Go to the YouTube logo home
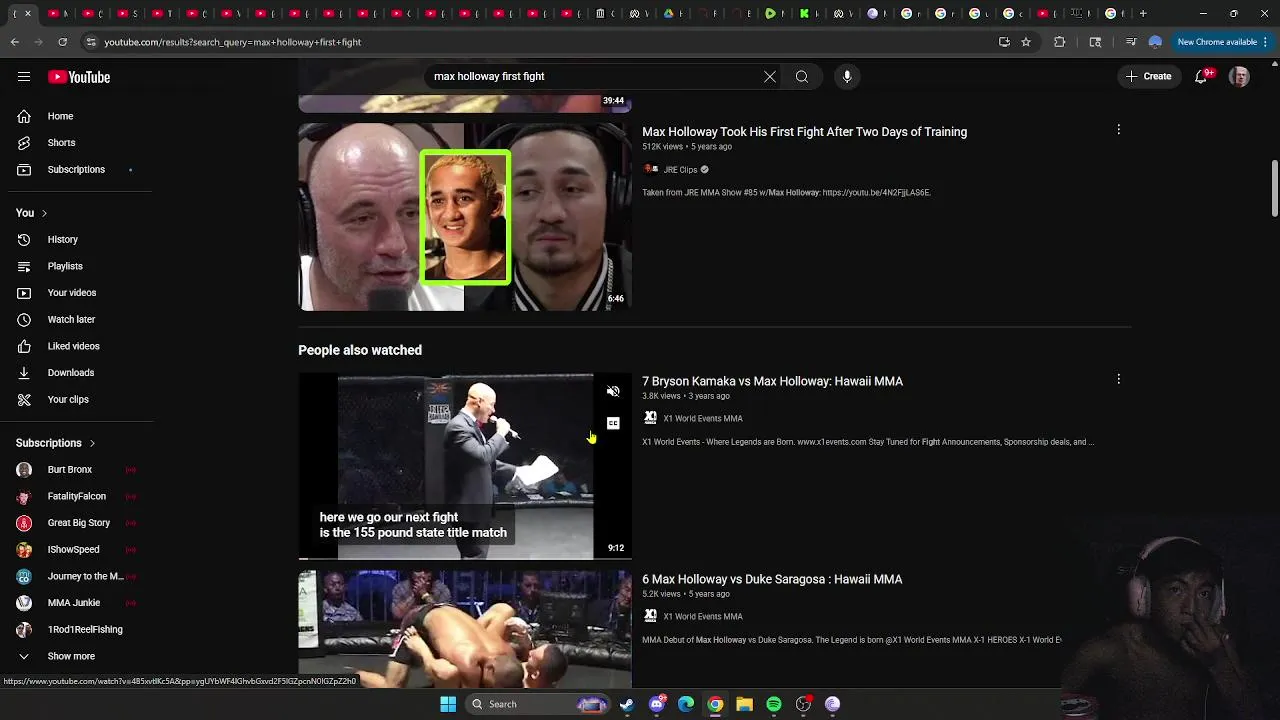Viewport: 1280px width, 720px height. [79, 77]
